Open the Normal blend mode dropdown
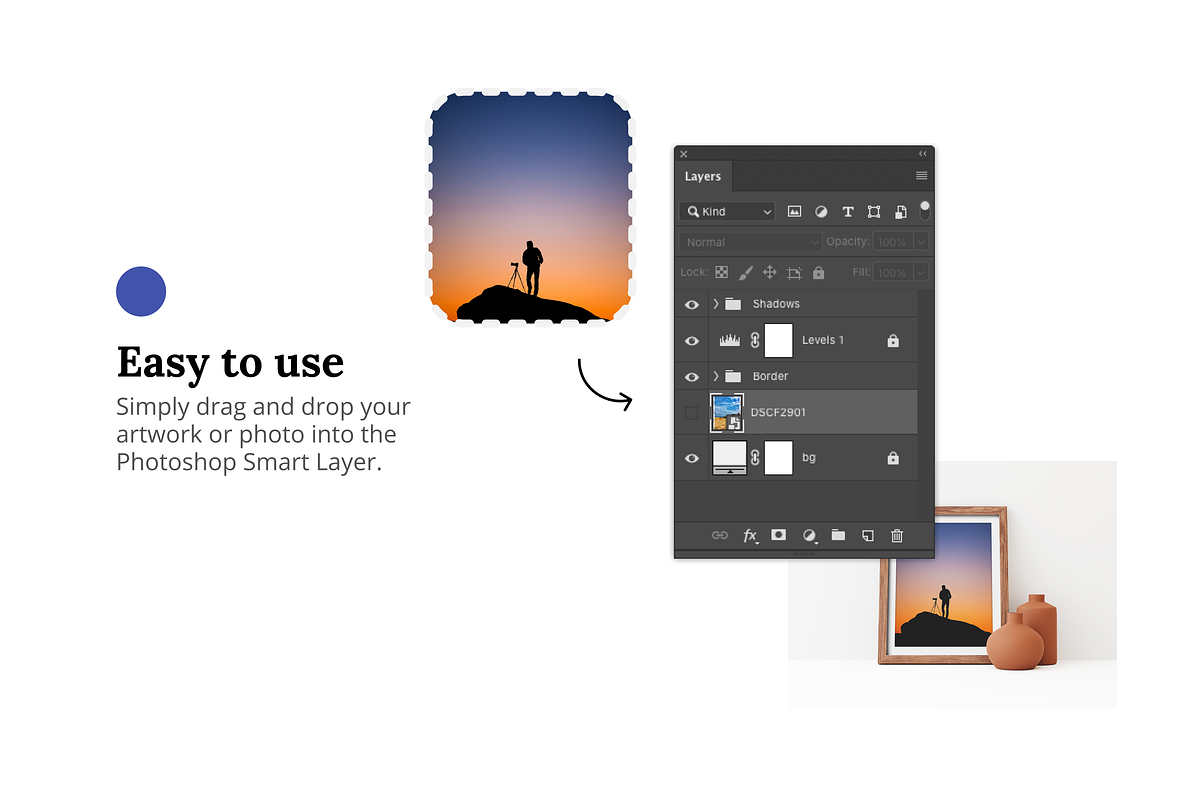The width and height of the screenshot is (1200, 800). coord(751,242)
